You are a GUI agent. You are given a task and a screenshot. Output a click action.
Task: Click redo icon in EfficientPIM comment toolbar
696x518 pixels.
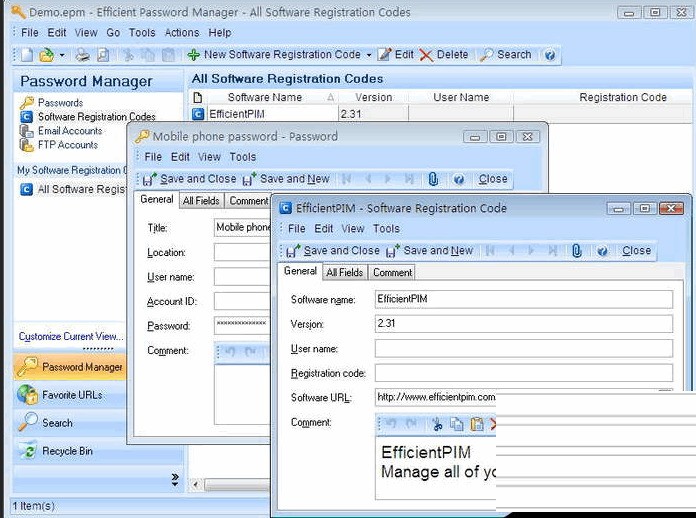tap(411, 424)
